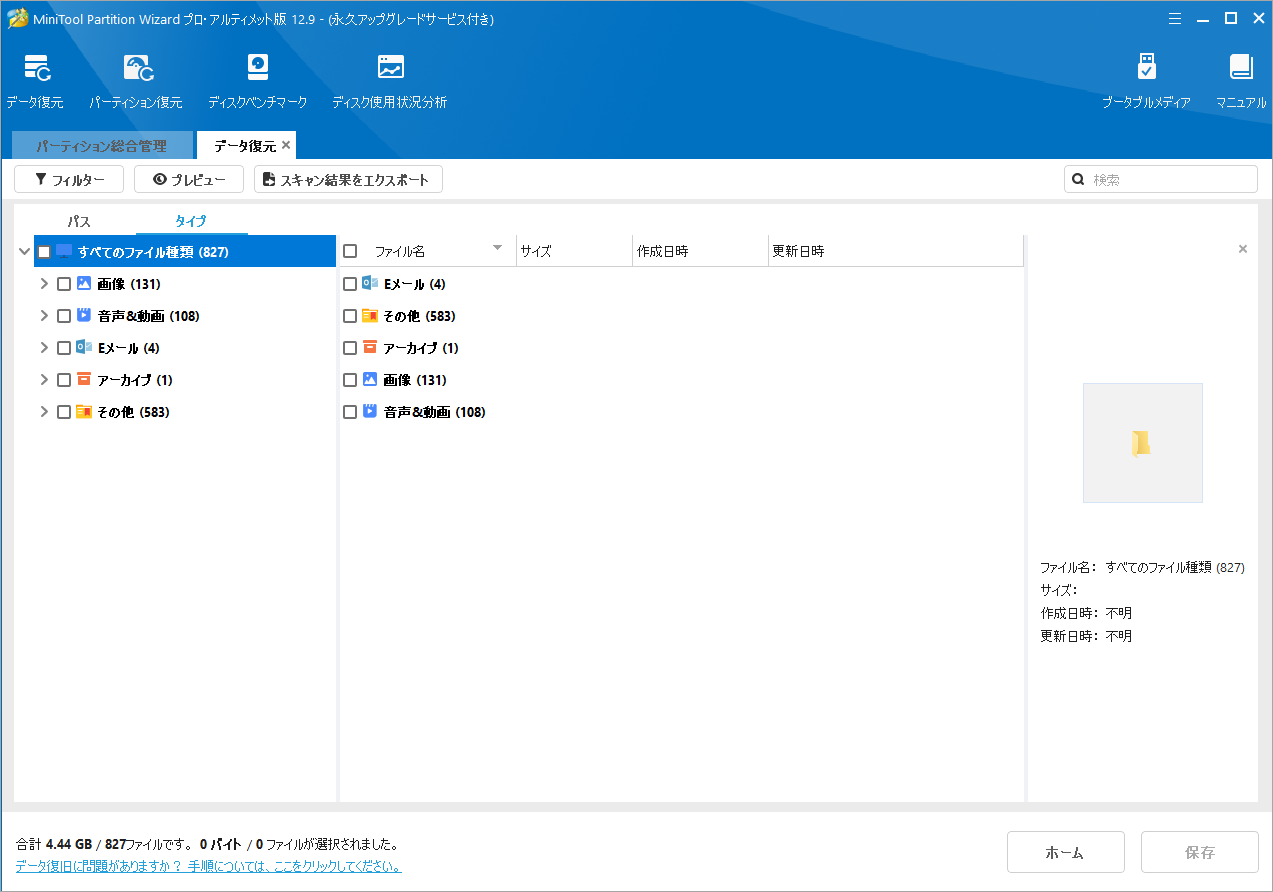
Task: Click 画像 icon in the file list
Action: pyautogui.click(x=370, y=380)
